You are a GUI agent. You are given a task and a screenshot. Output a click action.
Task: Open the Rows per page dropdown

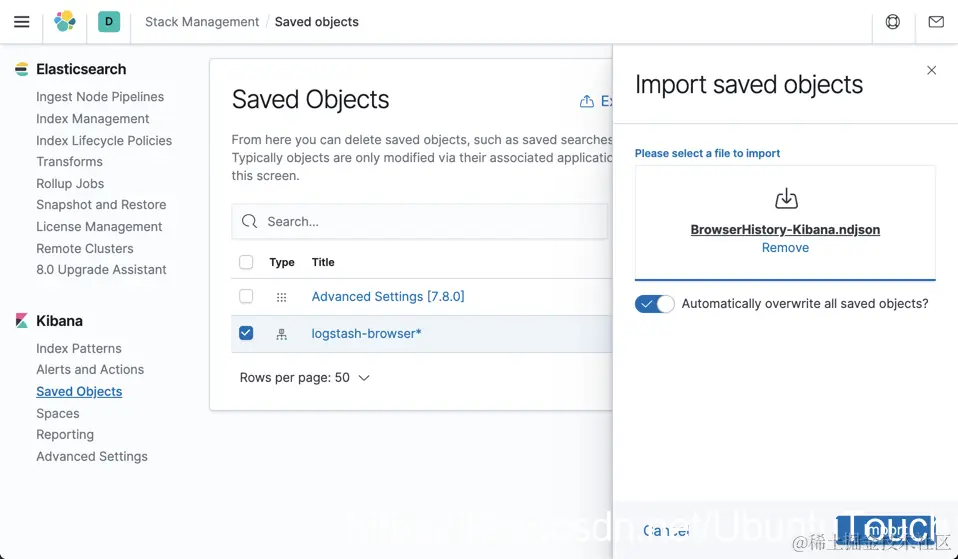point(304,378)
